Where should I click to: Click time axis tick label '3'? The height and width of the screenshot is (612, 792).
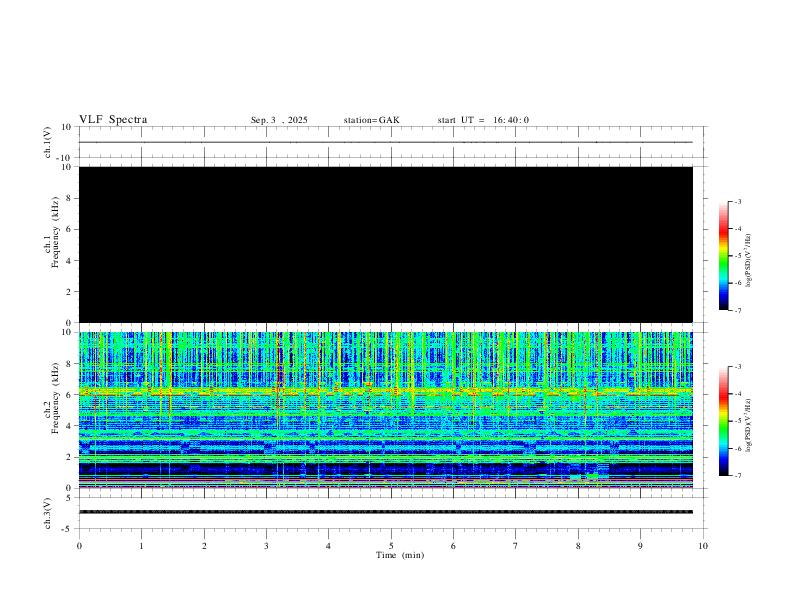tap(266, 546)
